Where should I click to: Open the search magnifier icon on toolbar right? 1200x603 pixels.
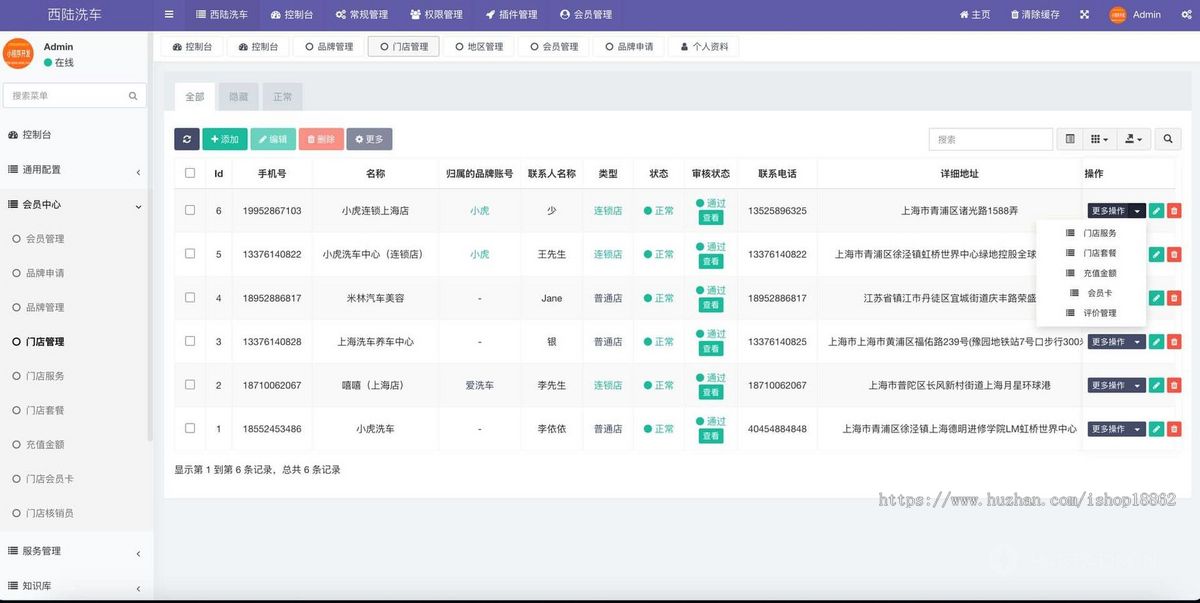pos(1168,138)
